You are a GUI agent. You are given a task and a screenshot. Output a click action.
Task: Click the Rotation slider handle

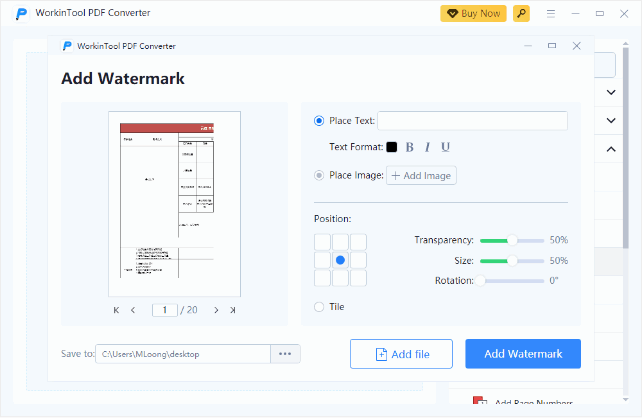[x=480, y=281]
